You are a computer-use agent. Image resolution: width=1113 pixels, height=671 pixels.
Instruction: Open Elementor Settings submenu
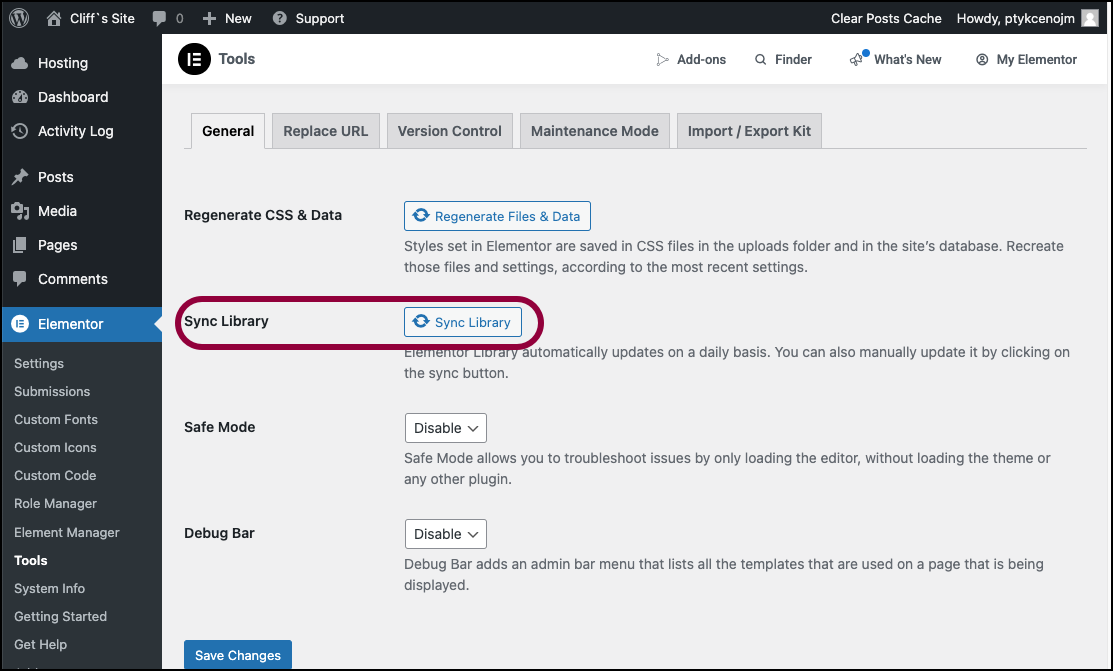pyautogui.click(x=39, y=364)
